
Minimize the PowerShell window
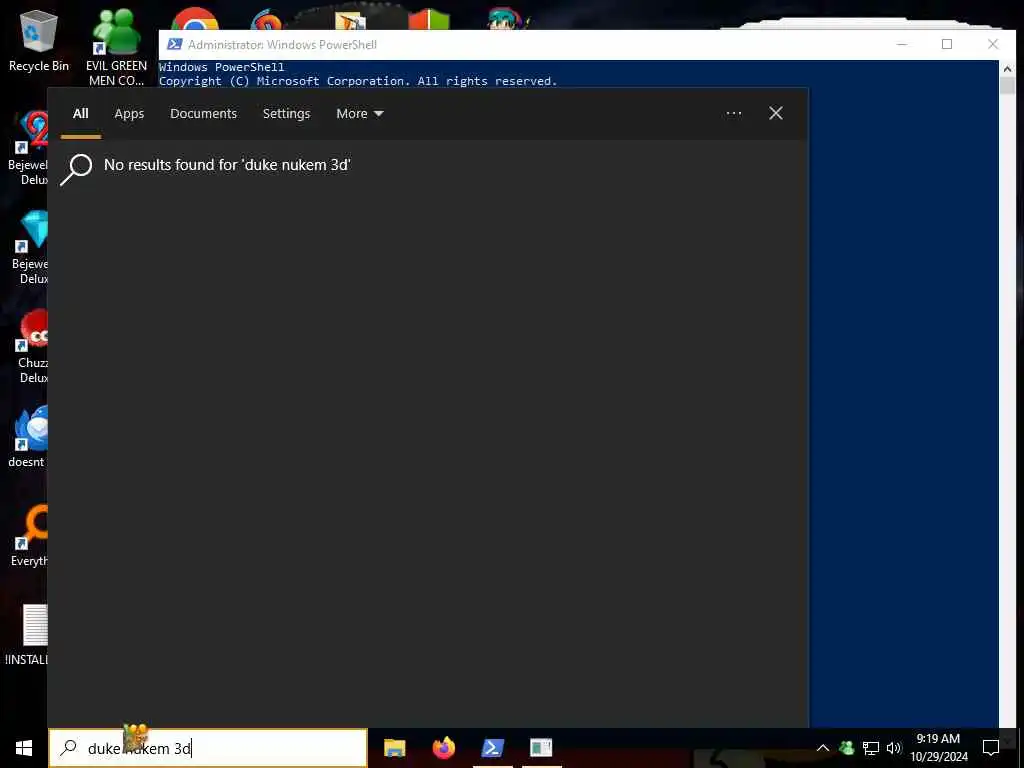[x=902, y=44]
